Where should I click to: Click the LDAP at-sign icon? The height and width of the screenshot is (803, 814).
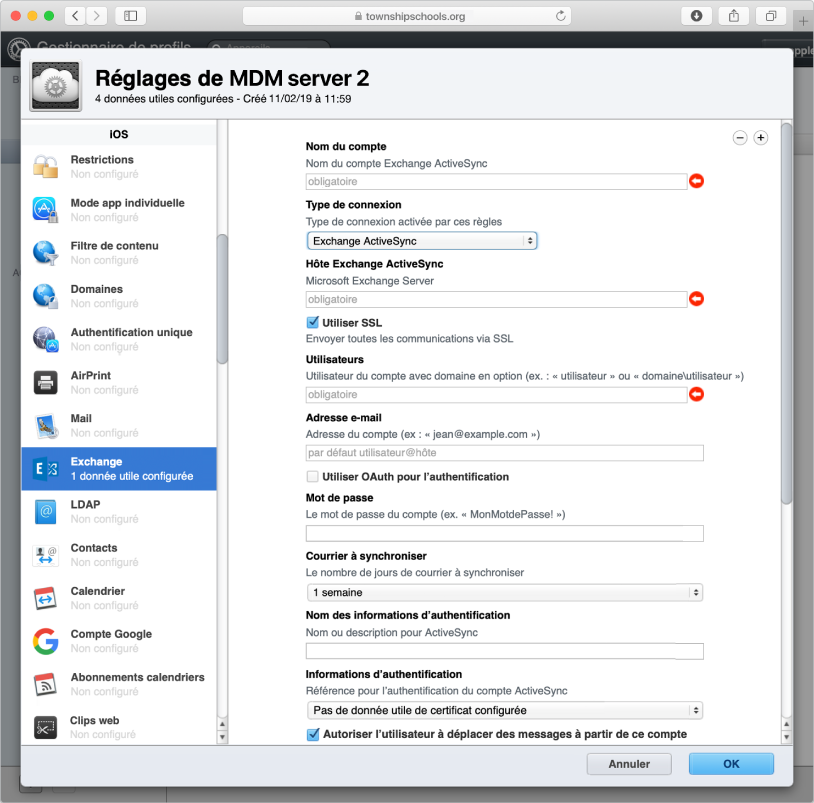[x=46, y=512]
